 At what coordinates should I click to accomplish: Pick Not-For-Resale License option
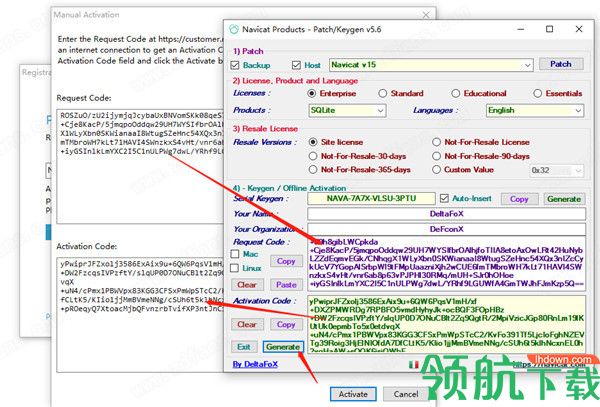coord(436,142)
